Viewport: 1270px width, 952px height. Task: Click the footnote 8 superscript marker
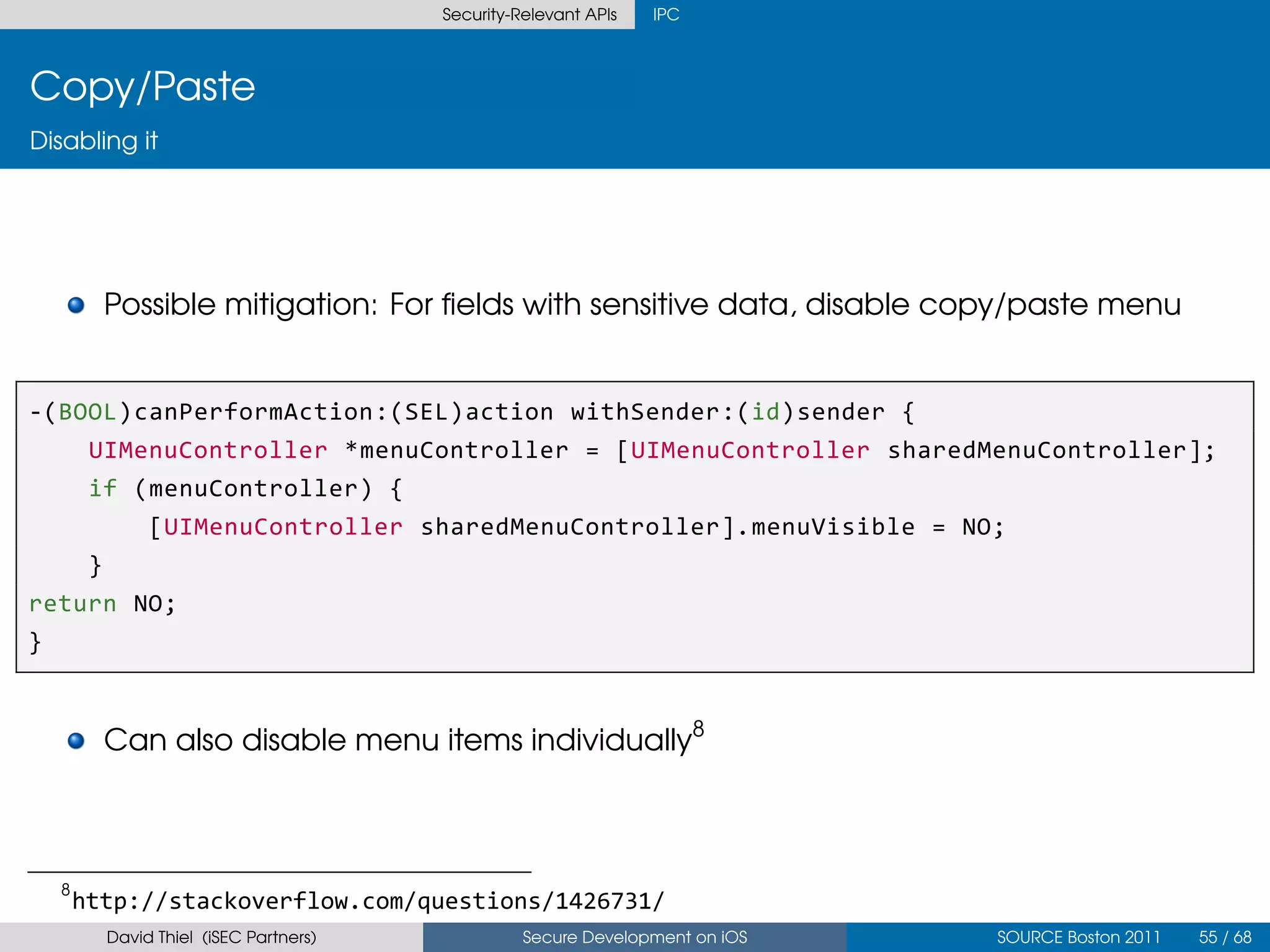click(698, 728)
